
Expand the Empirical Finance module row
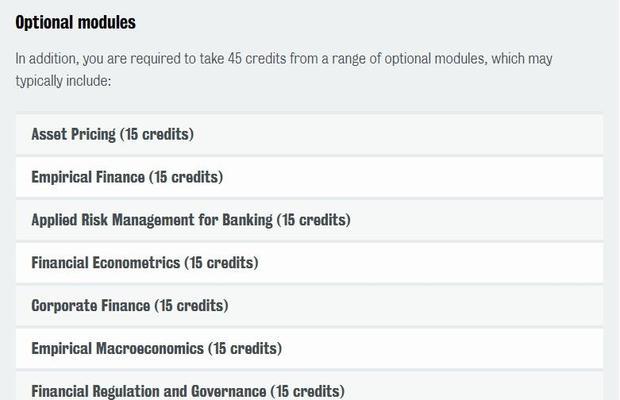coord(310,177)
